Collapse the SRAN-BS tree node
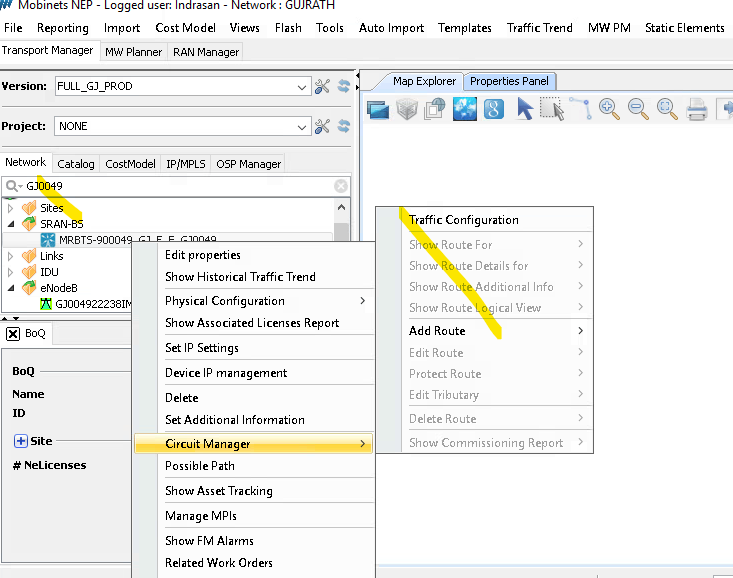Screen dimensions: 733x578 pos(11,224)
